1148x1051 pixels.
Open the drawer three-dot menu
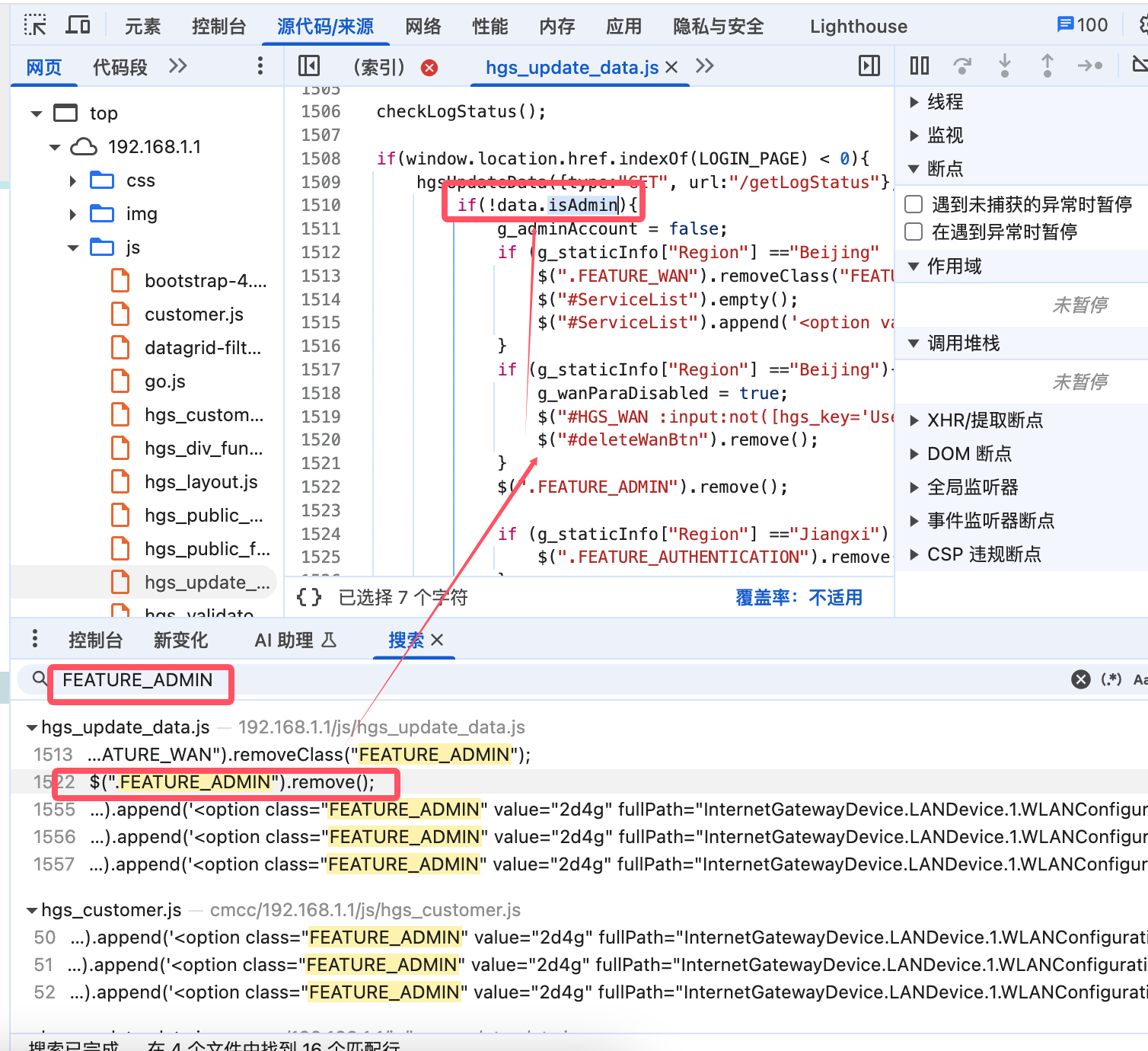(x=35, y=639)
